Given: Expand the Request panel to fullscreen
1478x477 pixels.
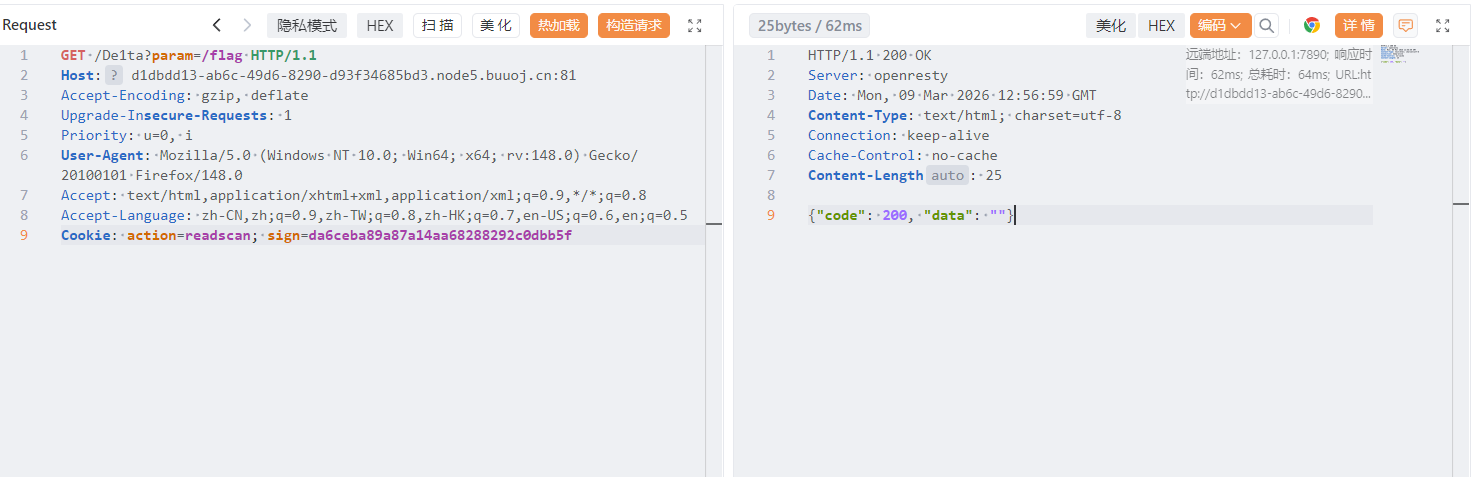Looking at the screenshot, I should pyautogui.click(x=695, y=26).
